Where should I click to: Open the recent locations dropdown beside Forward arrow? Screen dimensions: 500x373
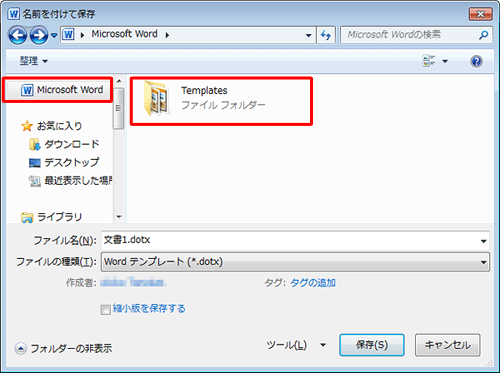pos(54,35)
